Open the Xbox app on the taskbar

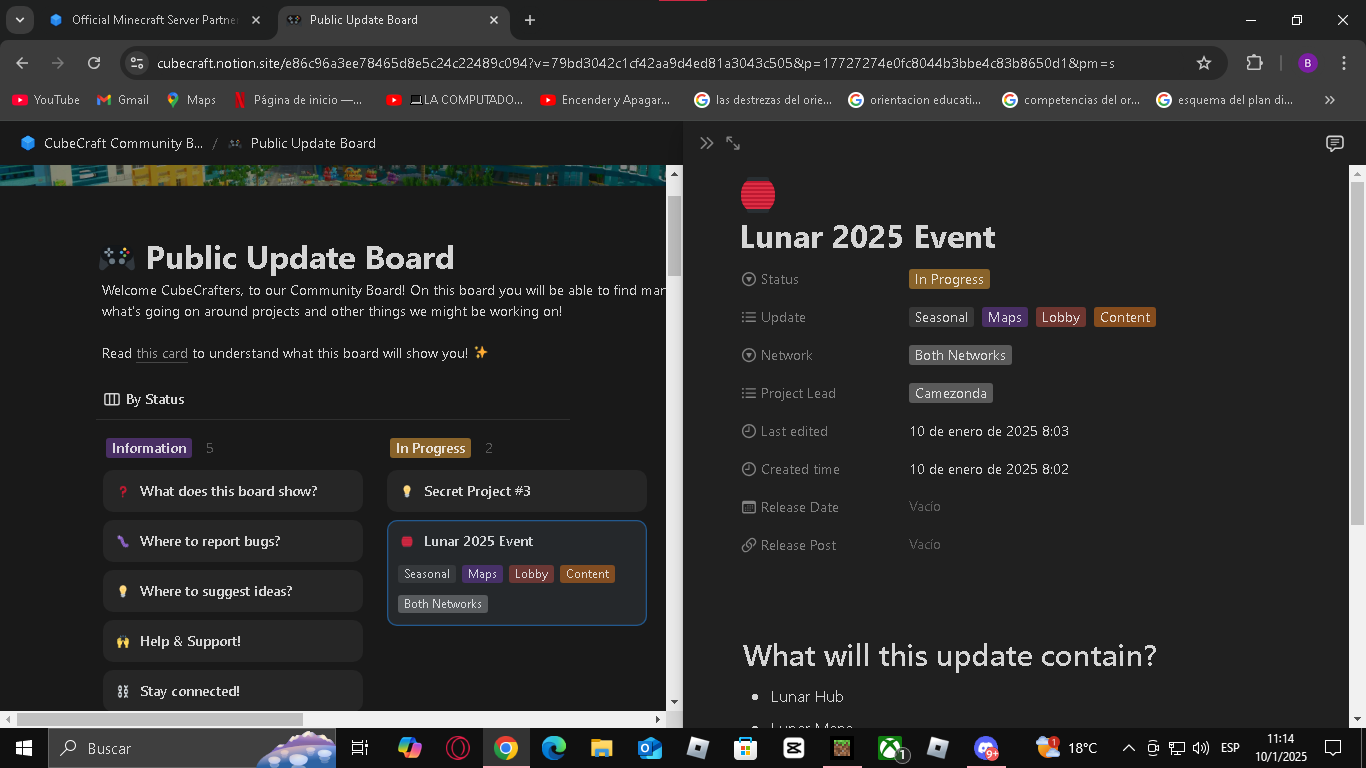[x=890, y=748]
